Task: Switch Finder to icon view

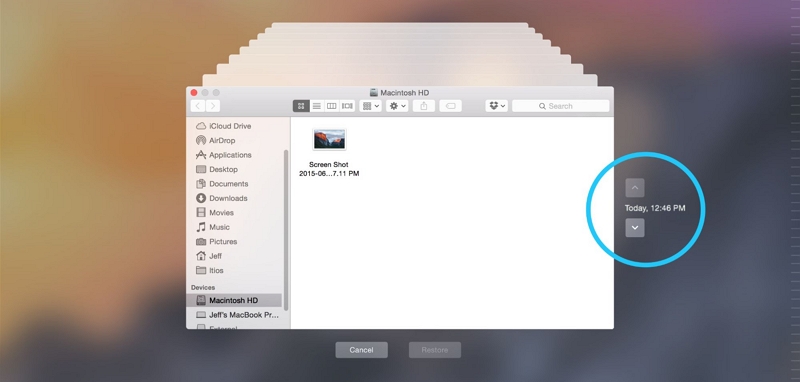Action: coord(301,106)
